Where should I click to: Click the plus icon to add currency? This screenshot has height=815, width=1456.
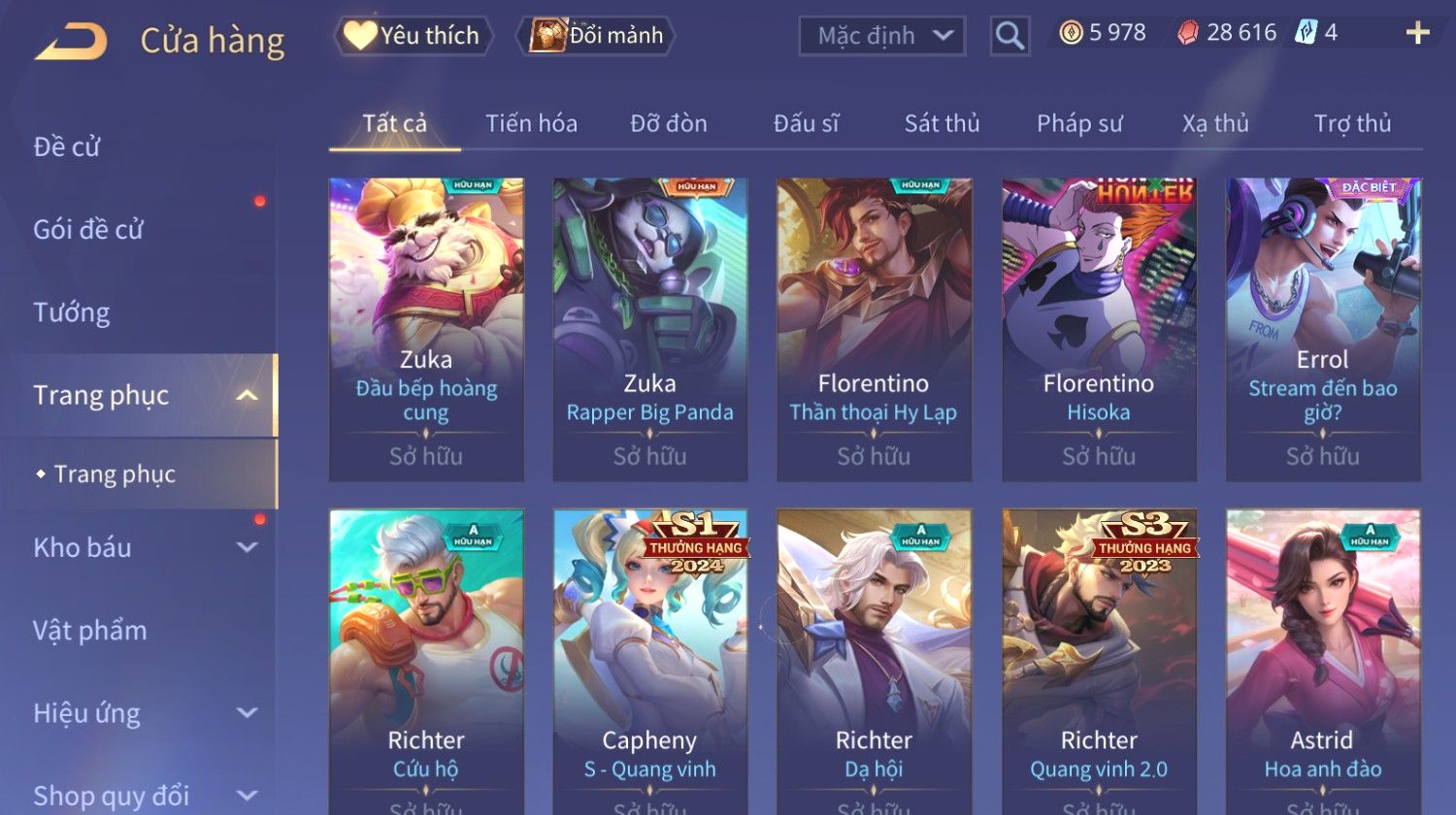pos(1418,33)
